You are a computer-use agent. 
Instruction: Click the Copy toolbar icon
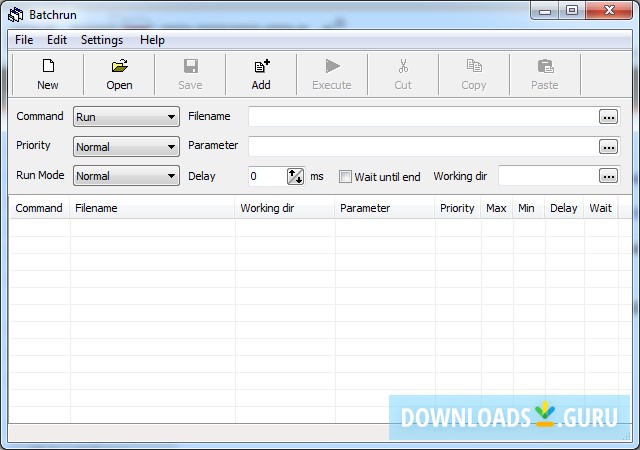tap(474, 66)
